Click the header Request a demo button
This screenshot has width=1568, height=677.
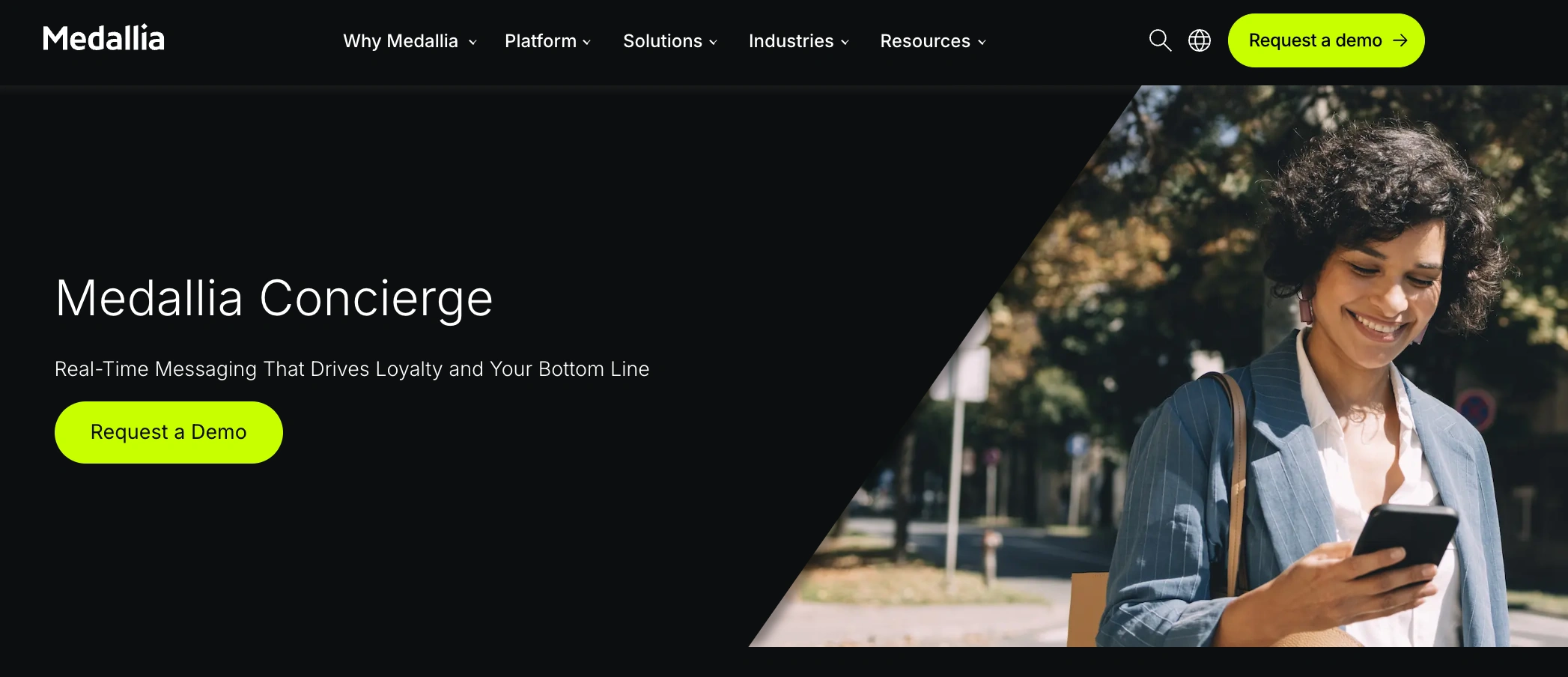click(x=1326, y=40)
